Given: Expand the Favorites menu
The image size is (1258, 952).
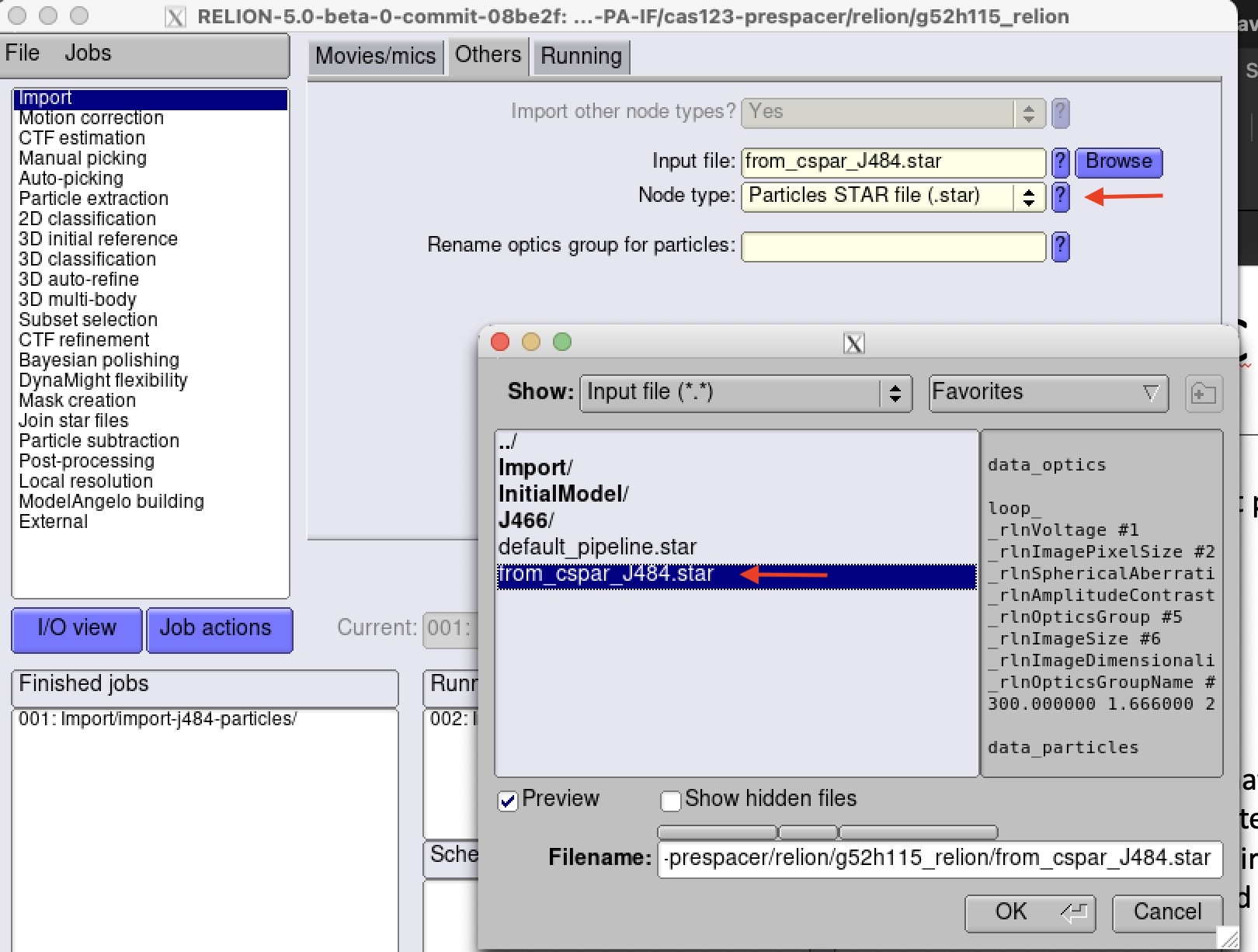Looking at the screenshot, I should [1048, 393].
